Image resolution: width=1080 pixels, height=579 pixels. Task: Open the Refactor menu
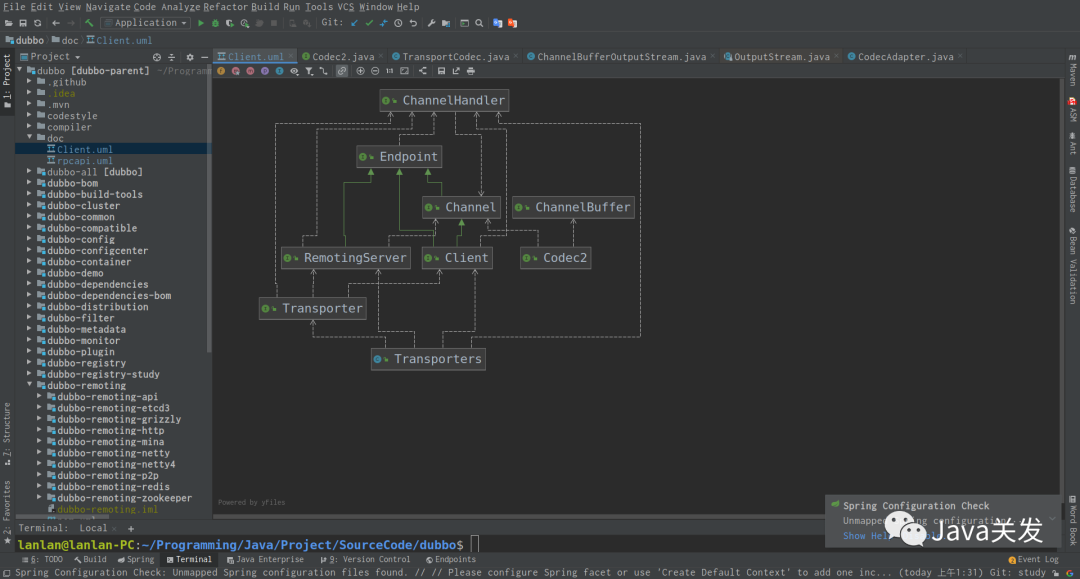coord(225,7)
